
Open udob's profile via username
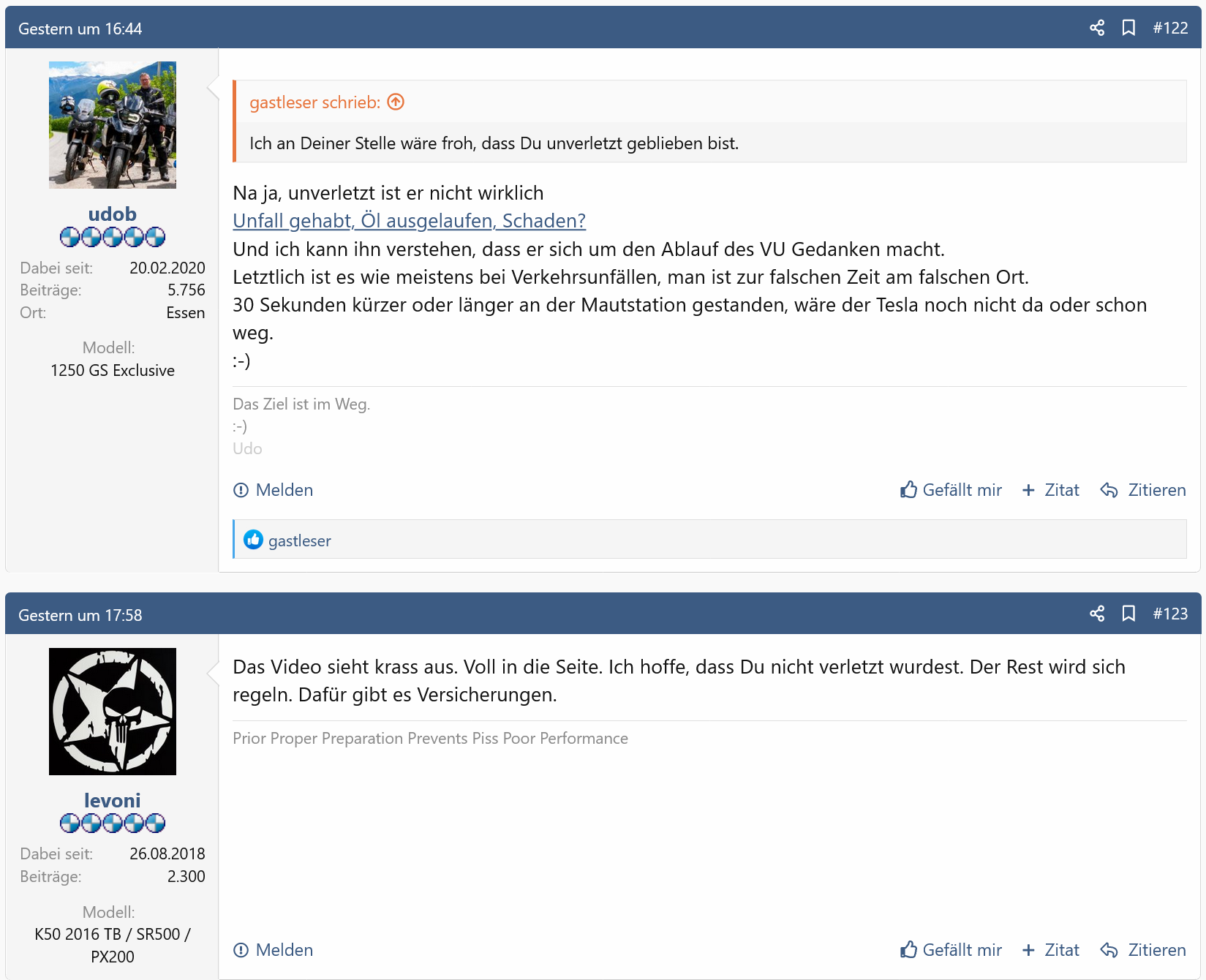112,214
